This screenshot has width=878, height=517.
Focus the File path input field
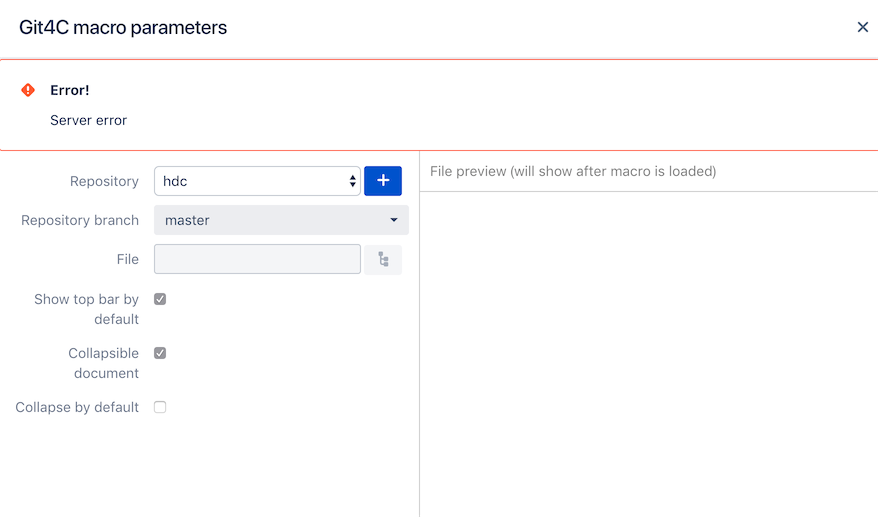(258, 259)
